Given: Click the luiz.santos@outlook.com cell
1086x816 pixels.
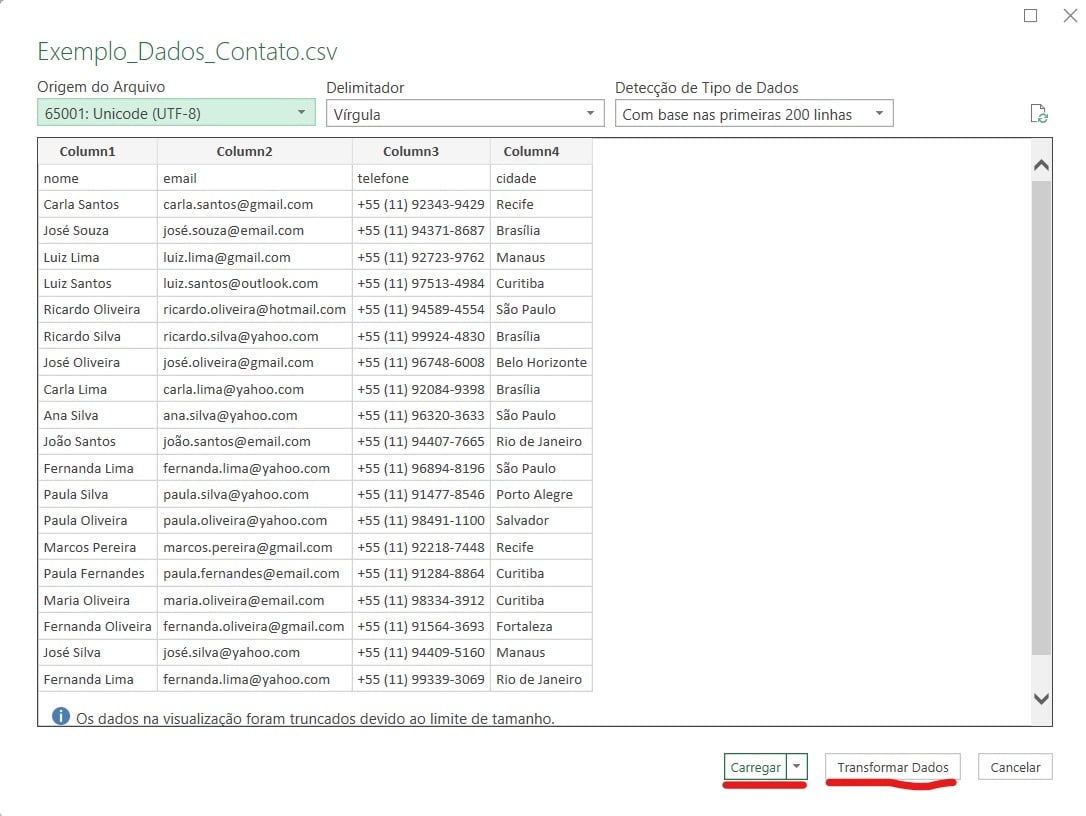Looking at the screenshot, I should click(x=255, y=283).
